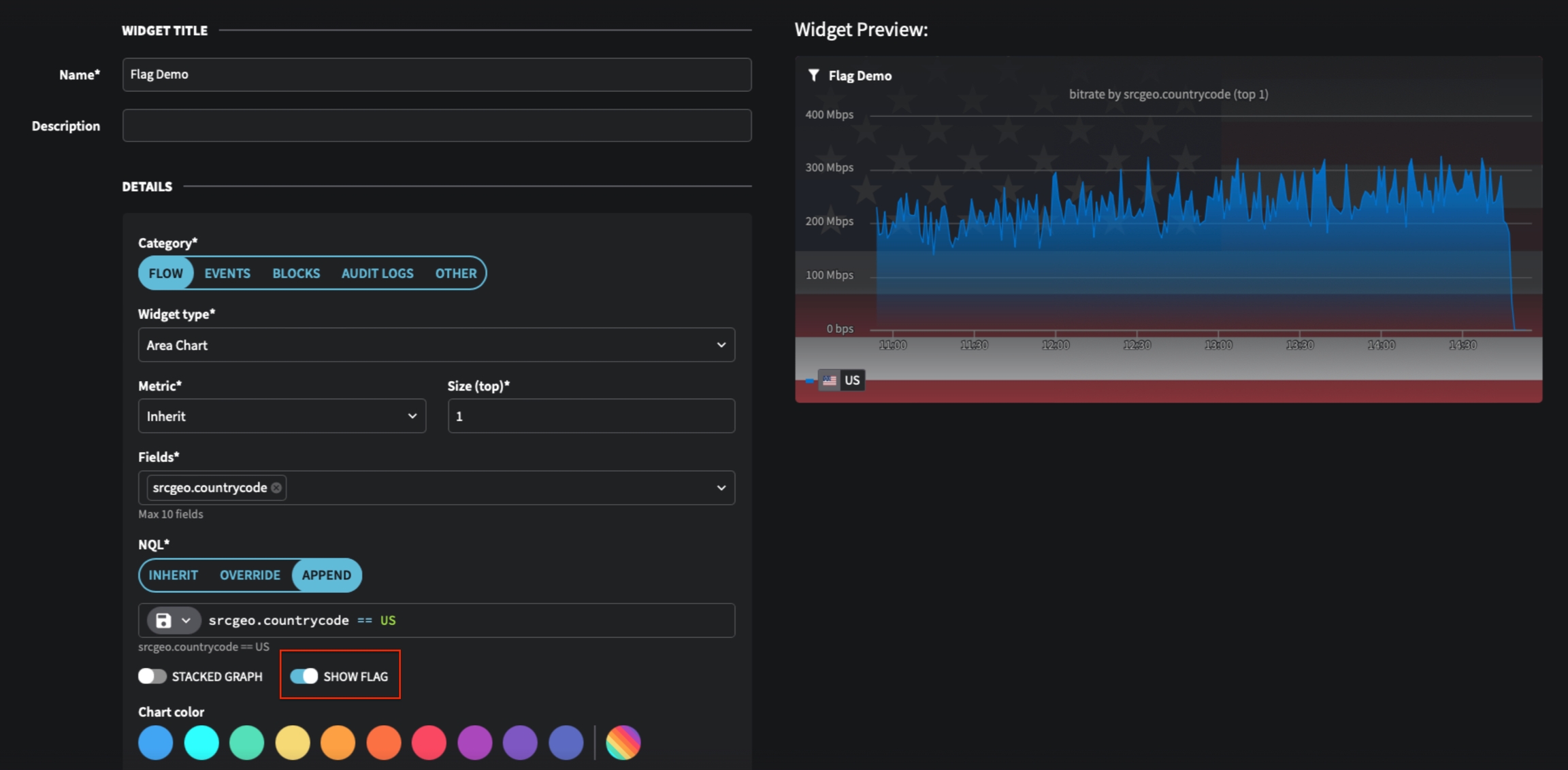Click the widget Name input field
Image resolution: width=1568 pixels, height=770 pixels.
click(436, 75)
